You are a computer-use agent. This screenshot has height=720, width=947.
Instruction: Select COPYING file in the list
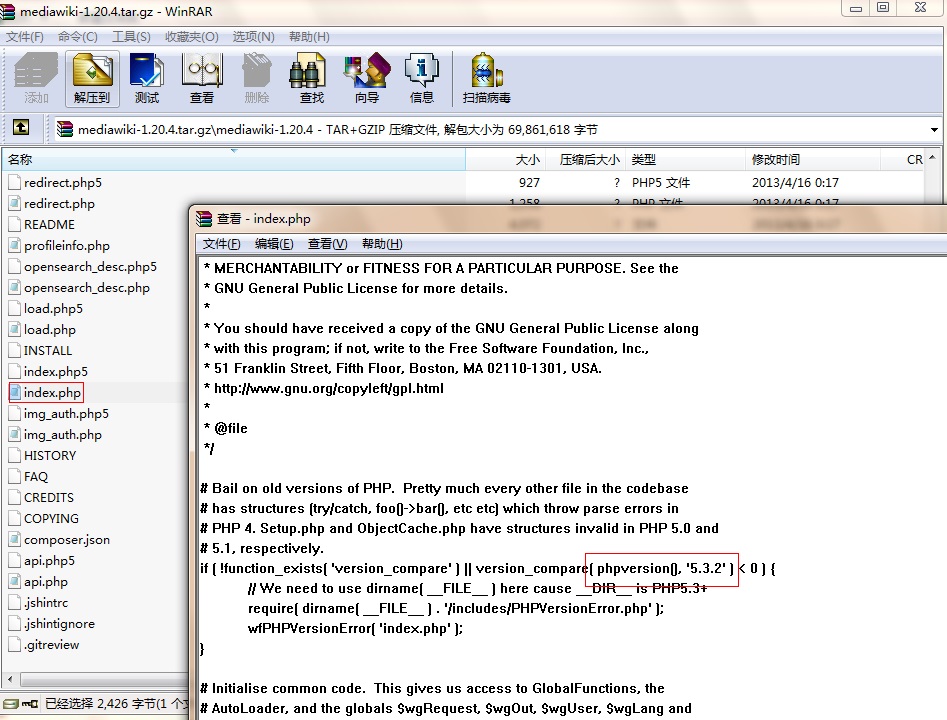[51, 518]
